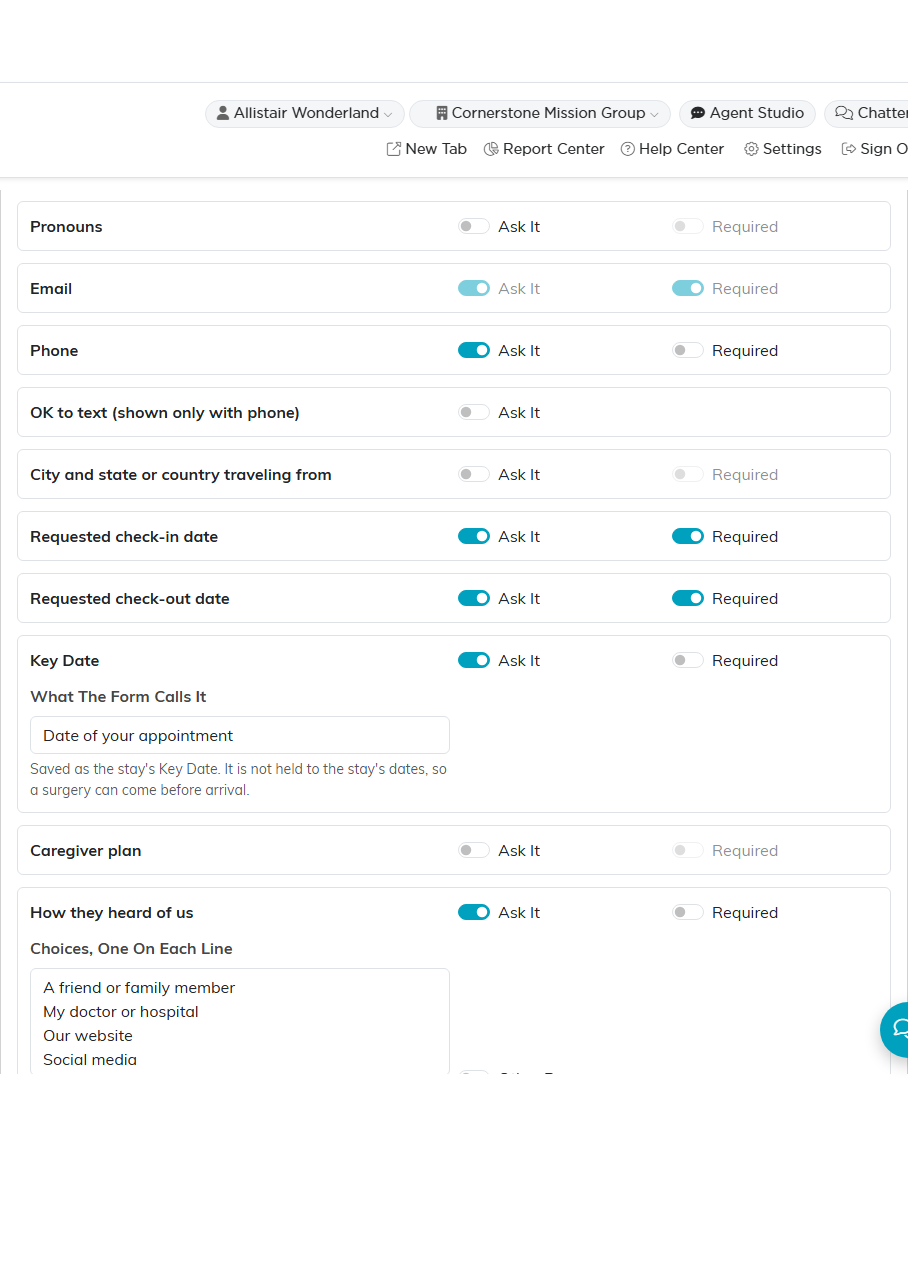Screen dimensions: 908x1264
Task: Expand the Allistair Wonderland user dropdown arrow
Action: 388,114
